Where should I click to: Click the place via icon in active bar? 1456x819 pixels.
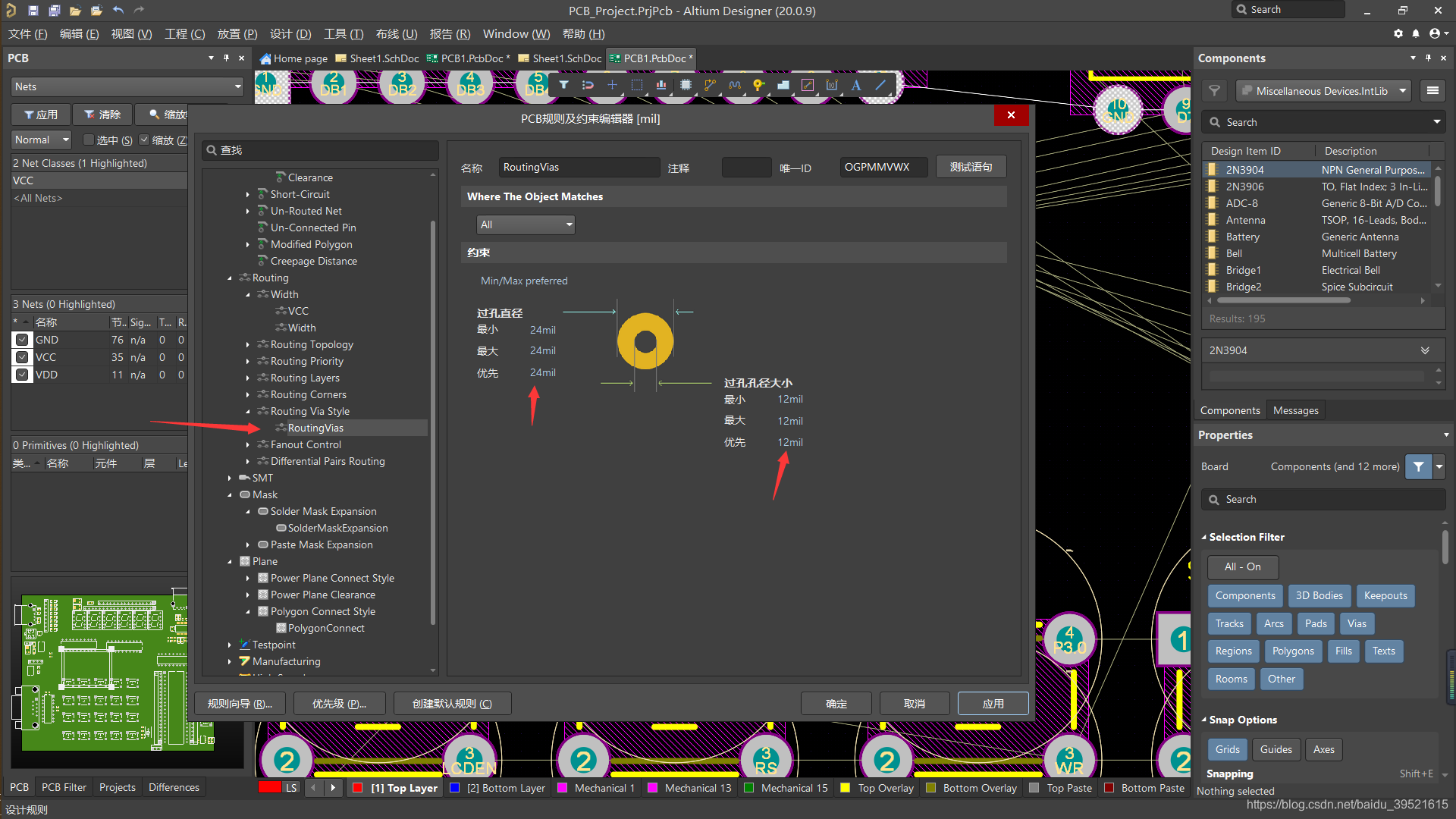(758, 85)
